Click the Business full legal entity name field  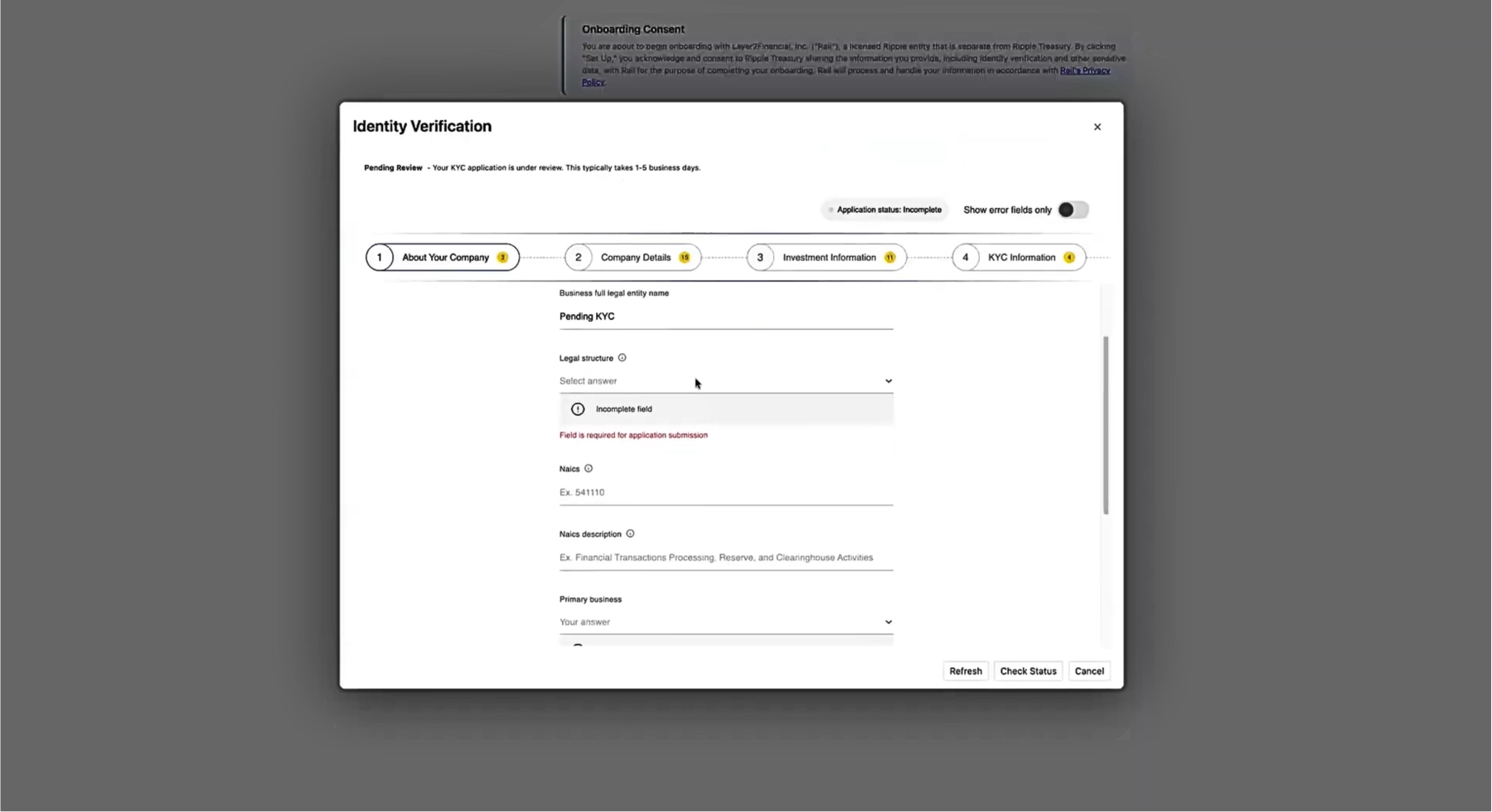726,317
